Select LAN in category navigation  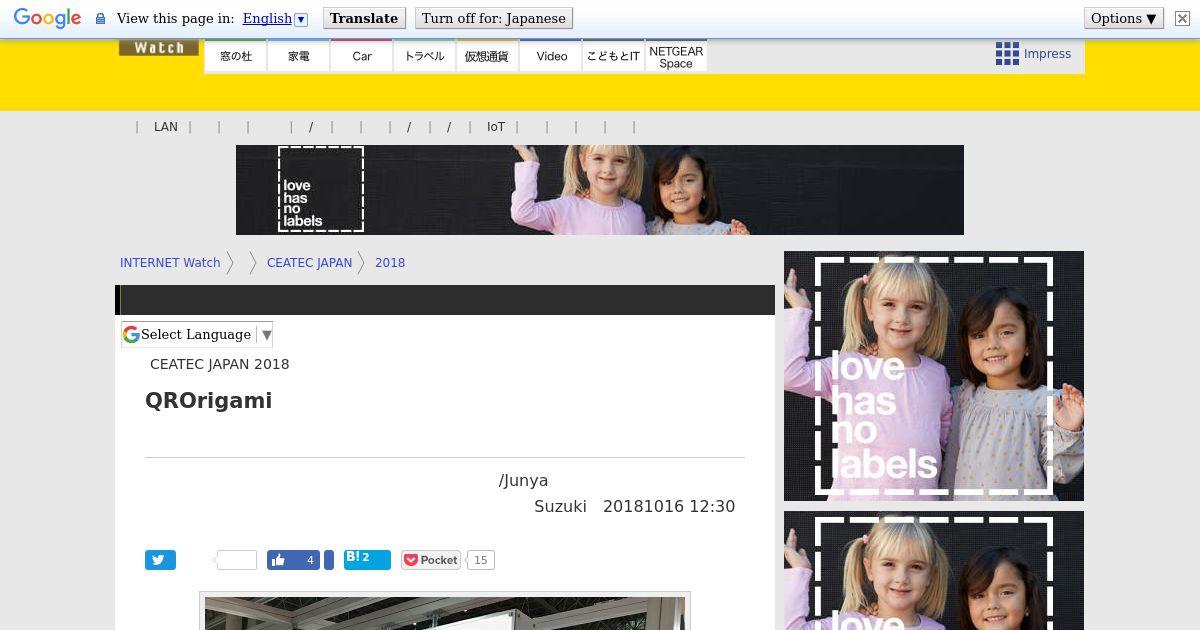(x=166, y=127)
